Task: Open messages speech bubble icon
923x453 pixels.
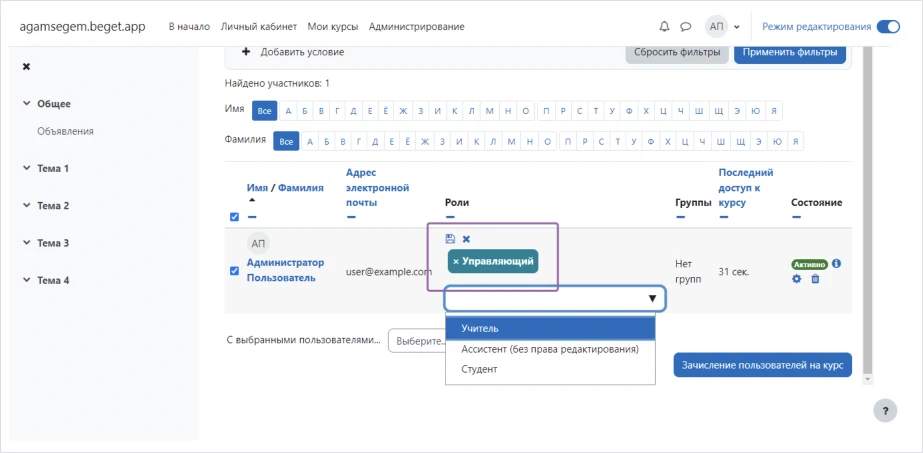Action: (x=686, y=27)
